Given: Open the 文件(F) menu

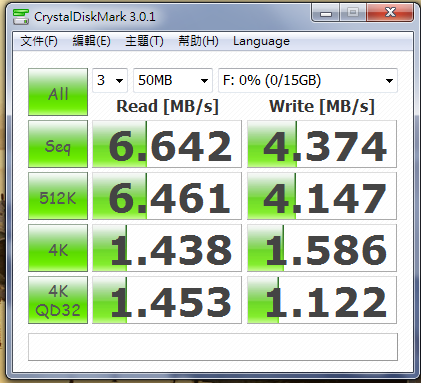Looking at the screenshot, I should 39,41.
